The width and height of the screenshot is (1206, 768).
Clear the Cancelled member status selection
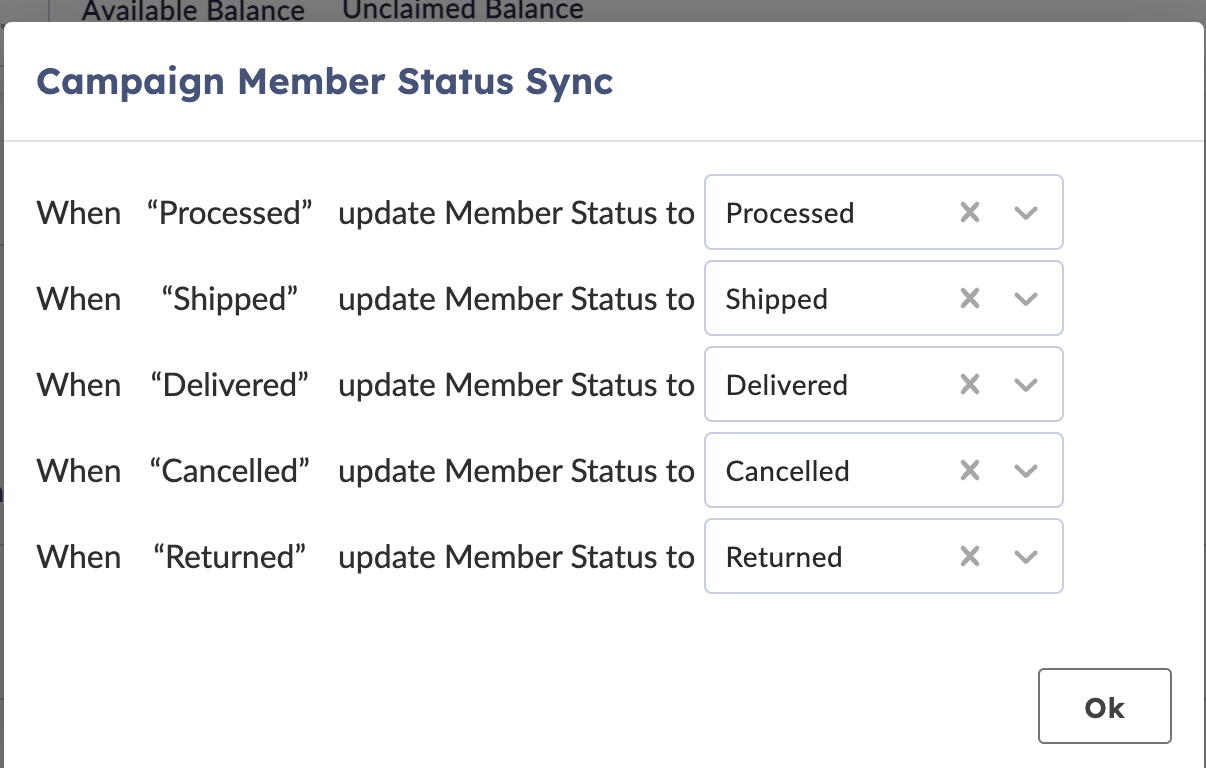click(969, 471)
